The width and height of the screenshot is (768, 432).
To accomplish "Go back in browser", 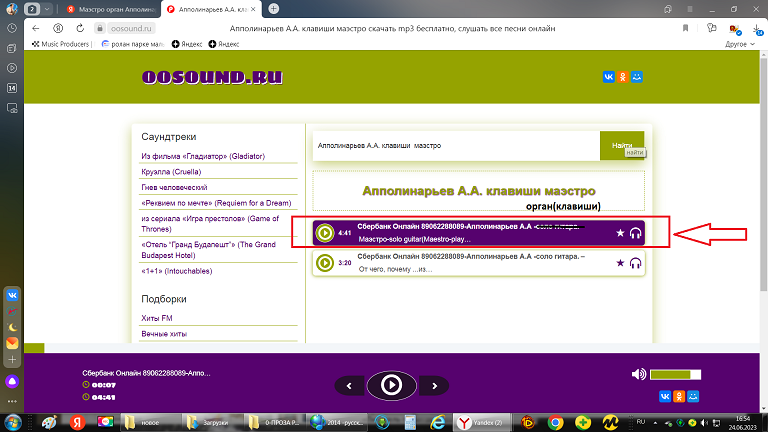I will (x=35, y=28).
